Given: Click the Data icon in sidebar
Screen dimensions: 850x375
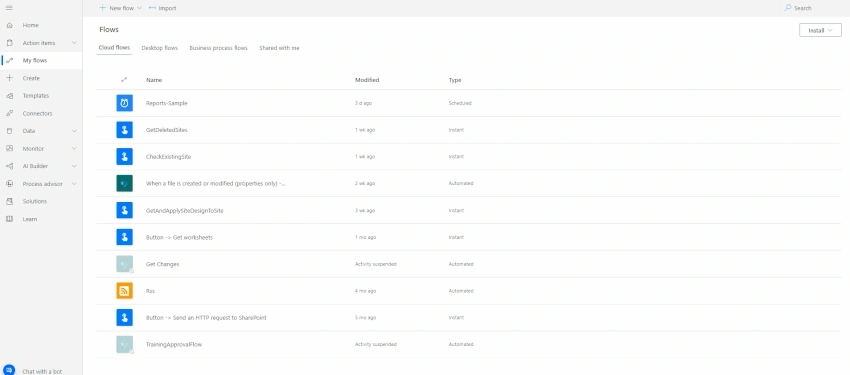Looking at the screenshot, I should (9, 131).
